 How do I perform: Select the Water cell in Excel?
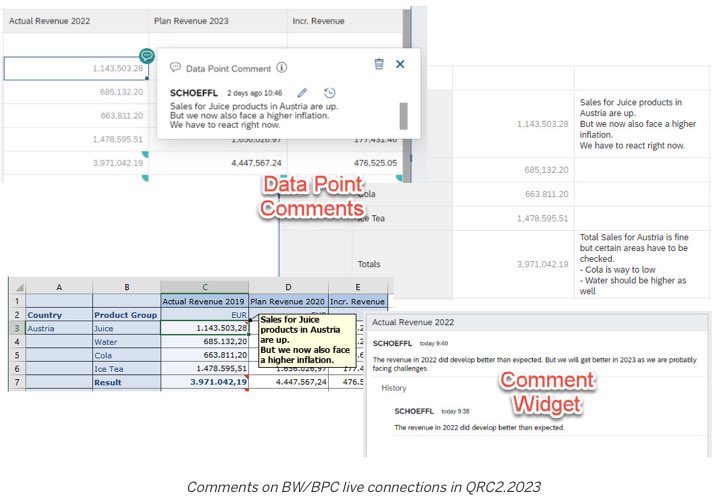click(x=126, y=342)
